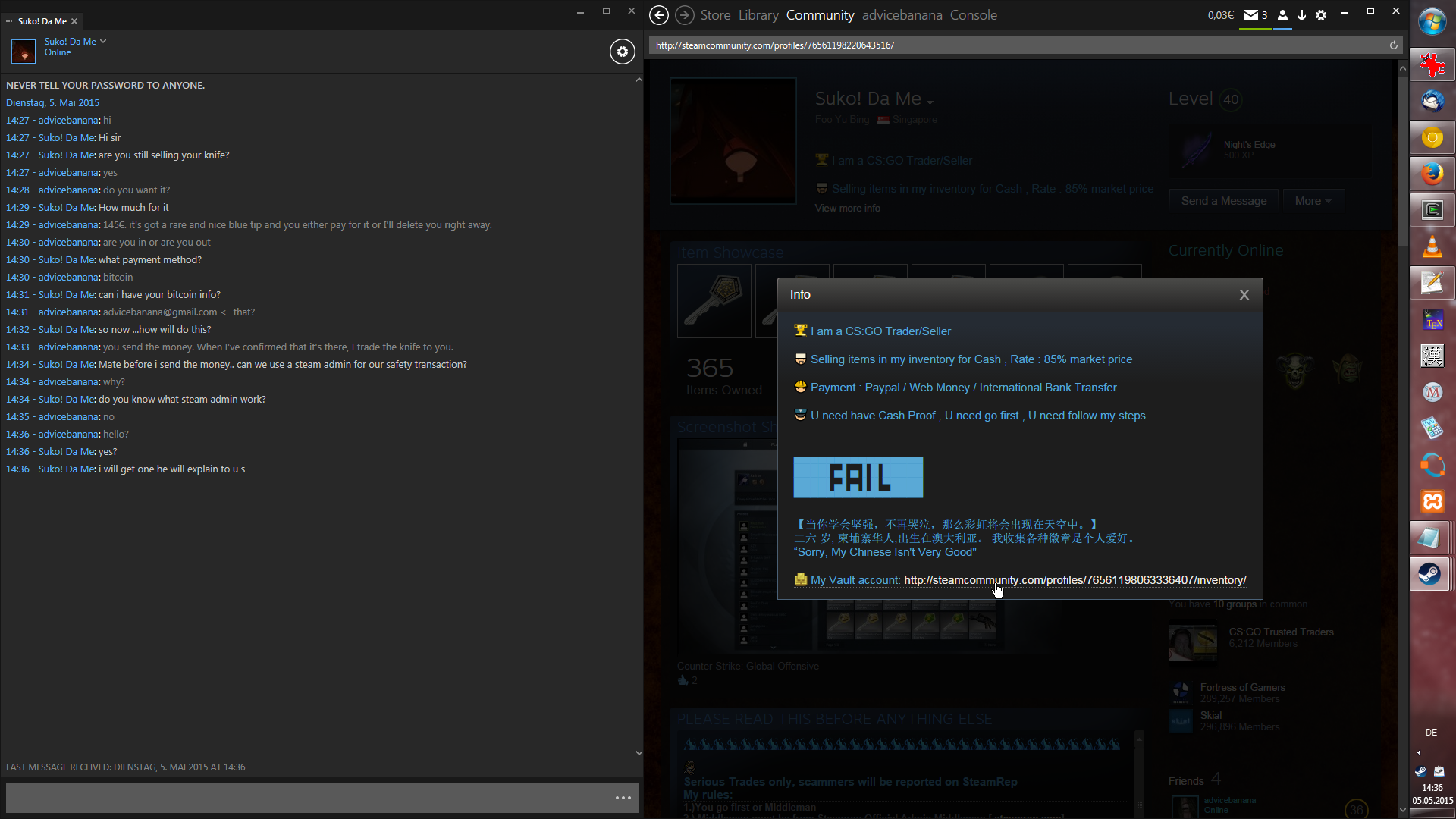Viewport: 1456px width, 819px height.
Task: Open downloads via the down-arrow icon
Action: coord(1301,15)
